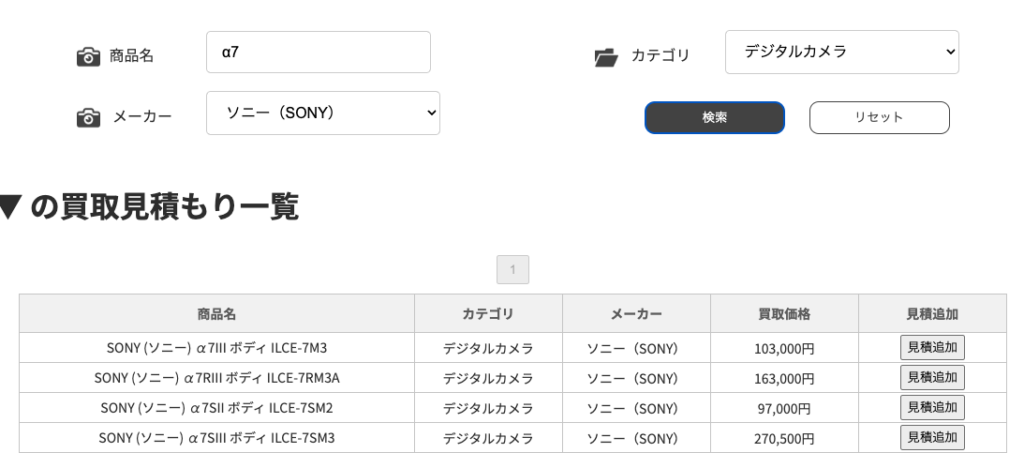Click the folder icon beside カテゴリ
The image size is (1024, 453).
[606, 57]
